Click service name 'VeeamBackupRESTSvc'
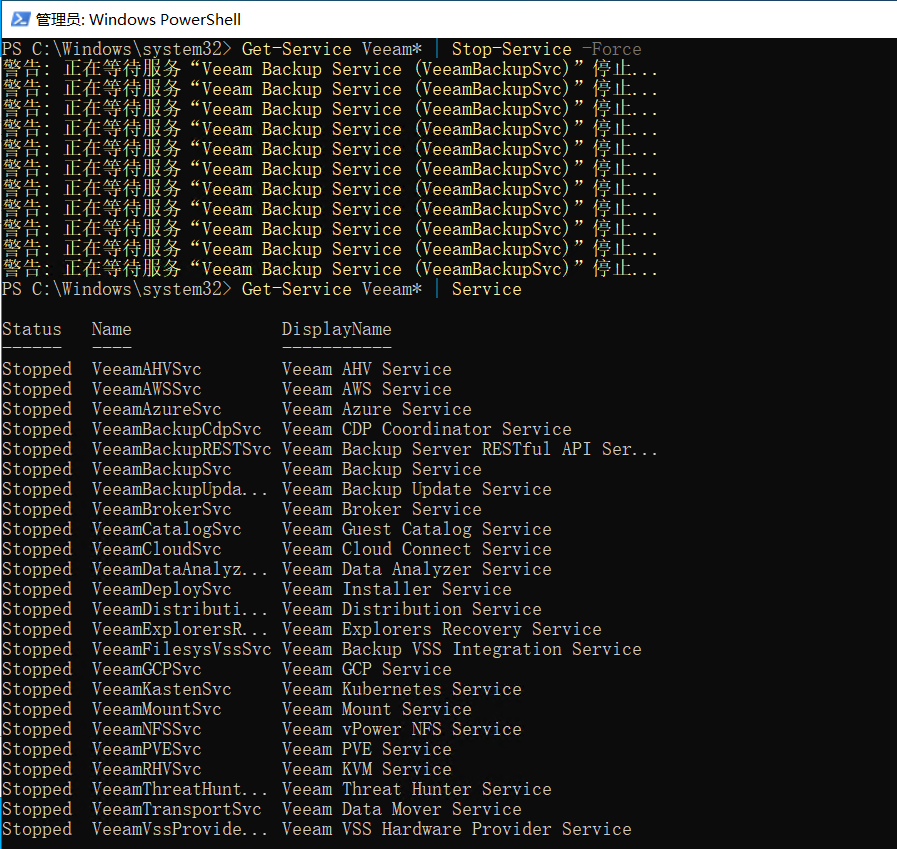This screenshot has width=897, height=849. click(x=181, y=449)
